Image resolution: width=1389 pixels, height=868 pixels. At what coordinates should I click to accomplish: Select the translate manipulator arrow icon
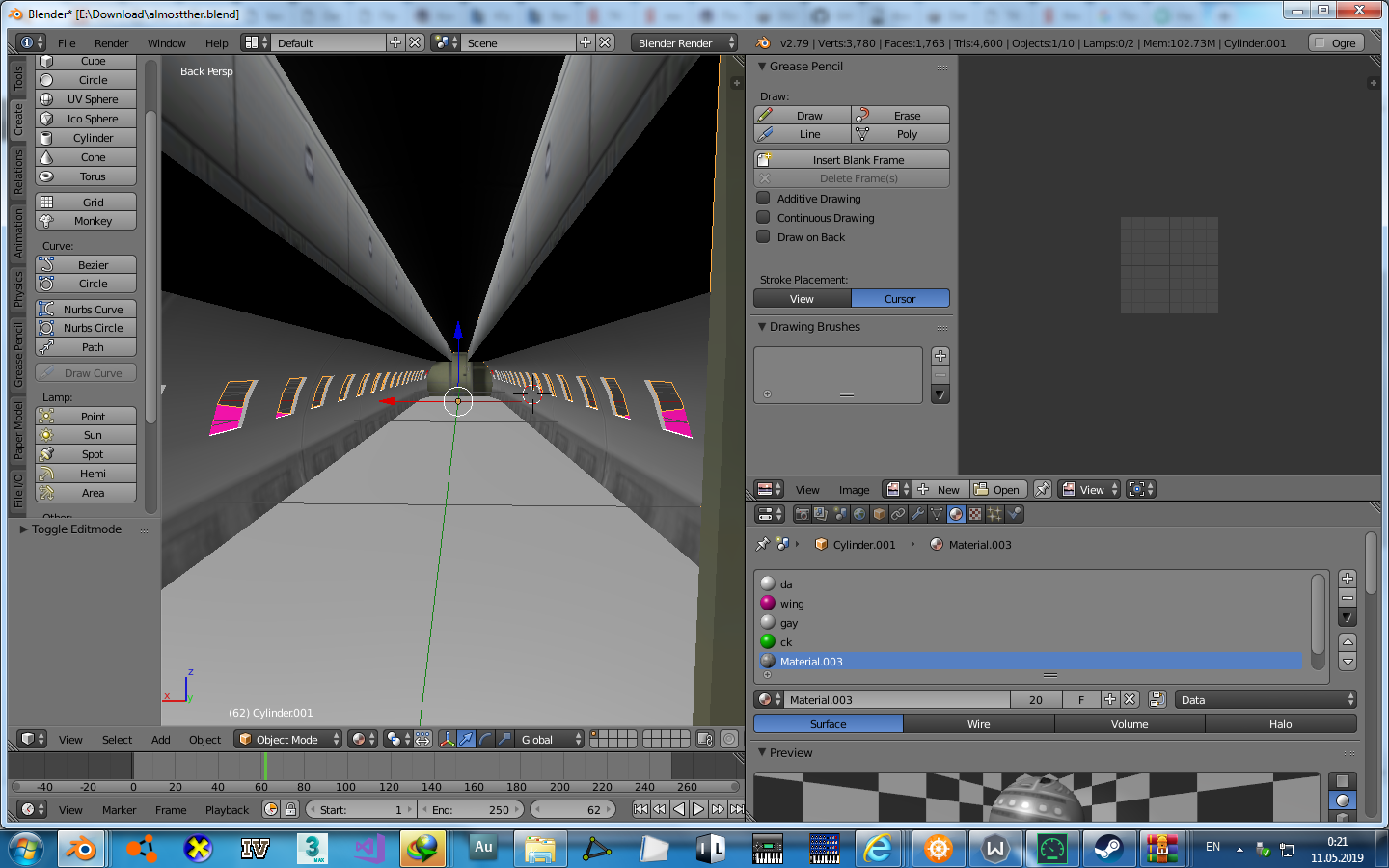(466, 740)
